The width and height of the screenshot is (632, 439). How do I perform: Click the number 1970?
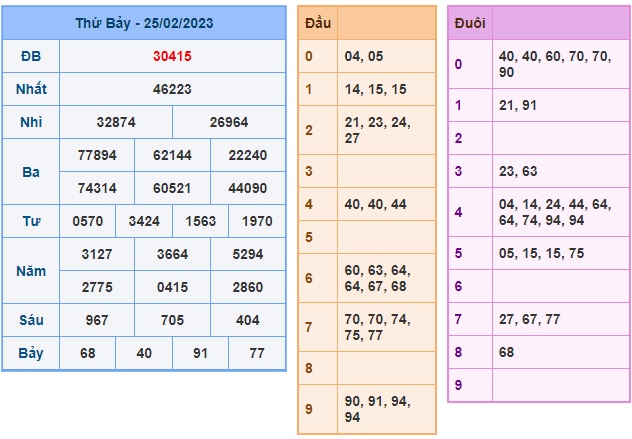pyautogui.click(x=257, y=221)
